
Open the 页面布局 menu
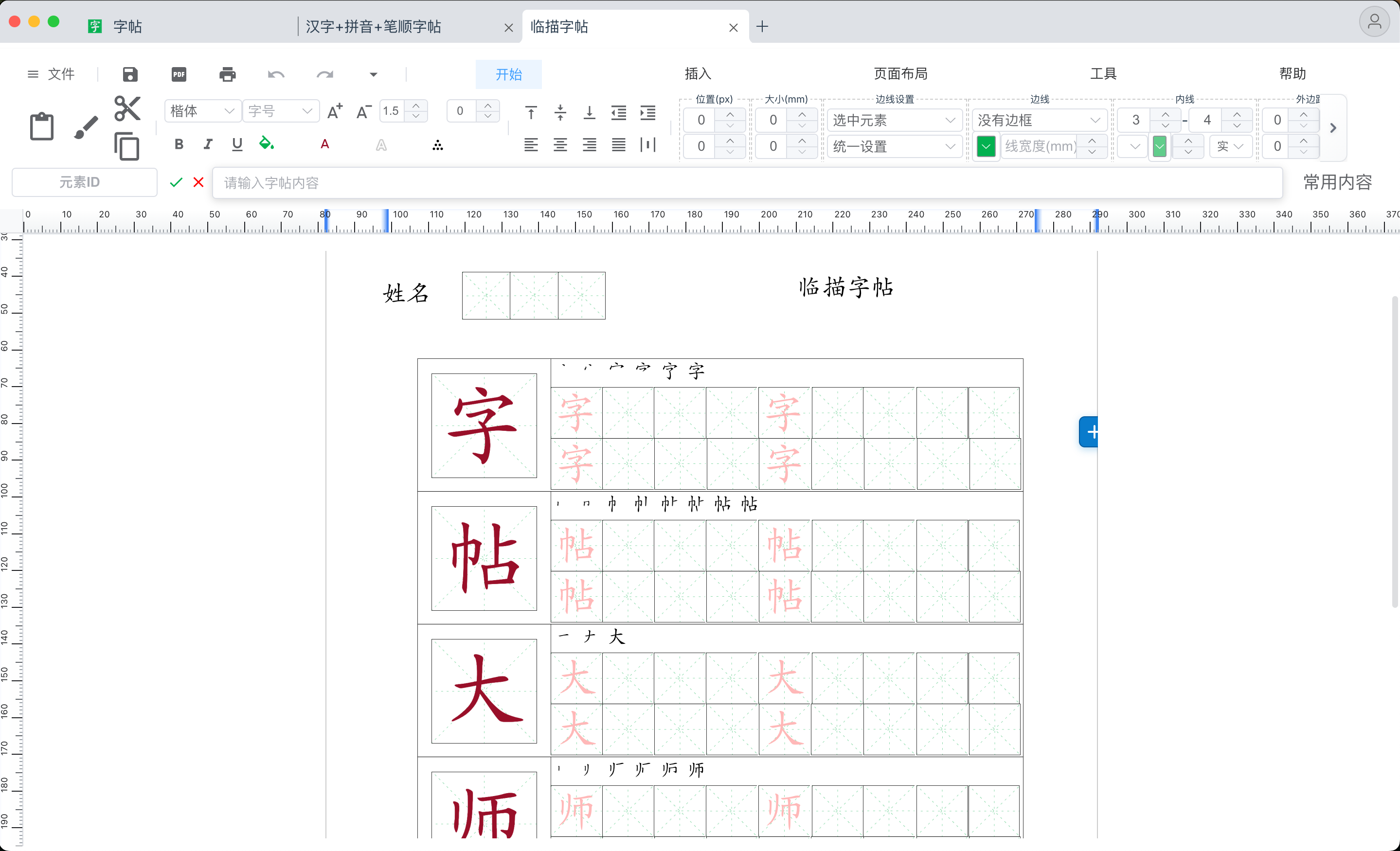899,73
